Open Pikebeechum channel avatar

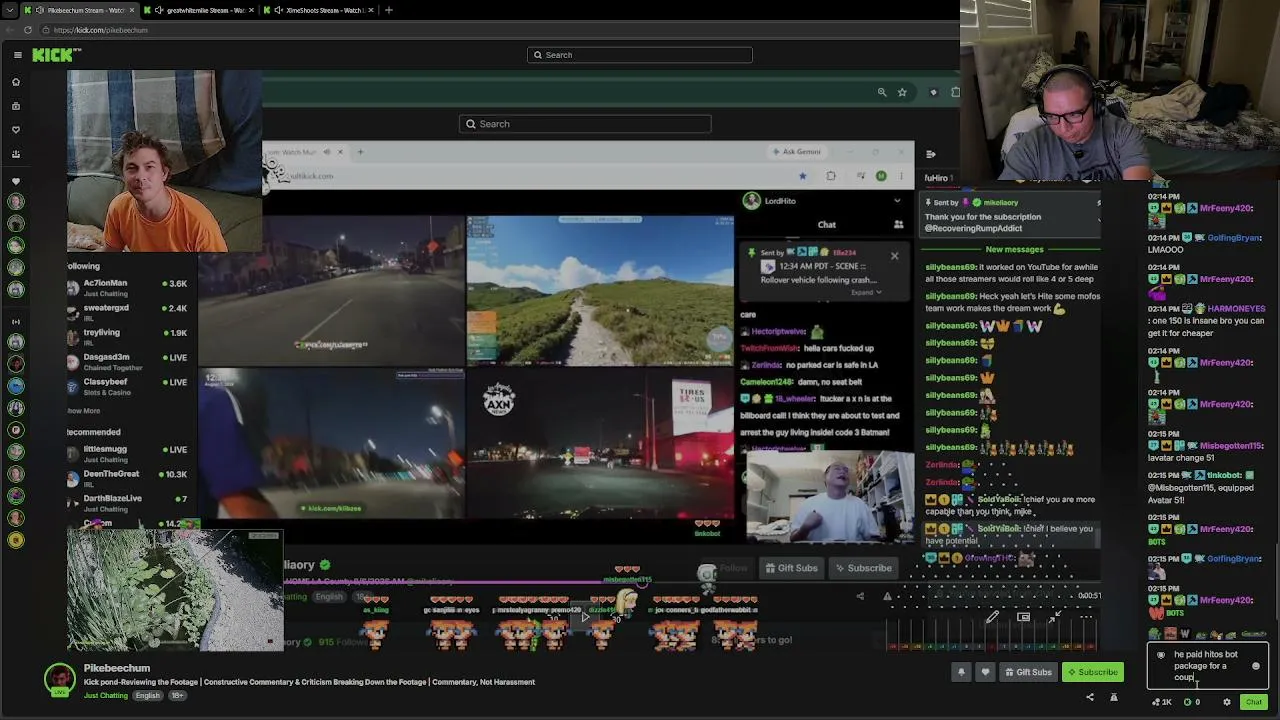(x=60, y=678)
